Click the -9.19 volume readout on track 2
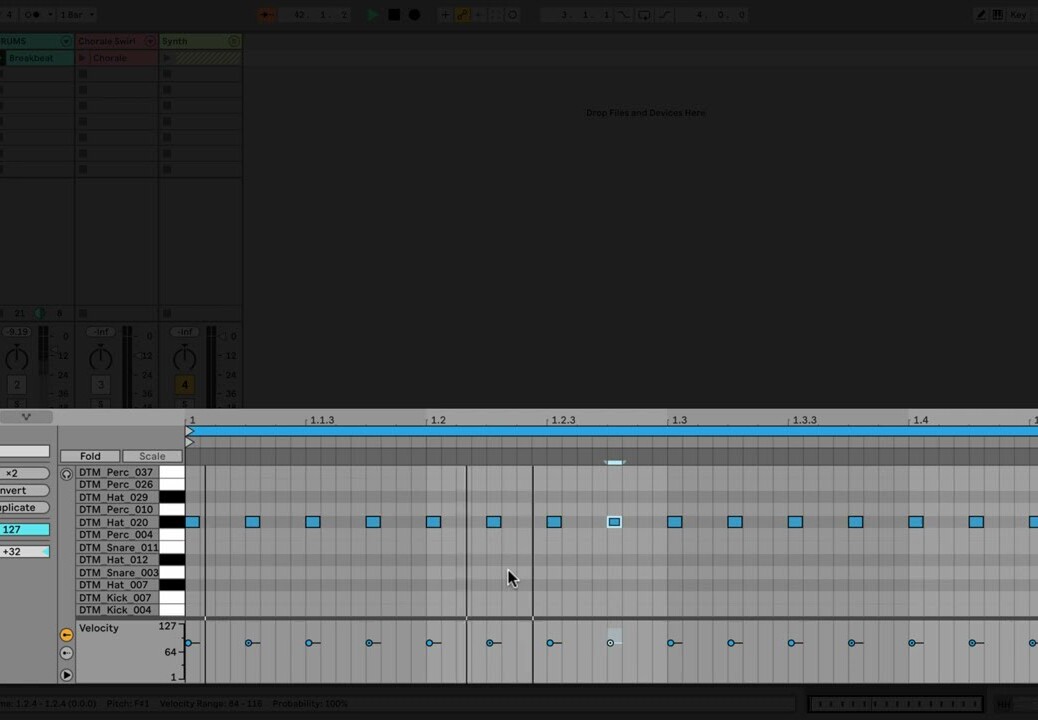Viewport: 1038px width, 720px height. point(17,332)
